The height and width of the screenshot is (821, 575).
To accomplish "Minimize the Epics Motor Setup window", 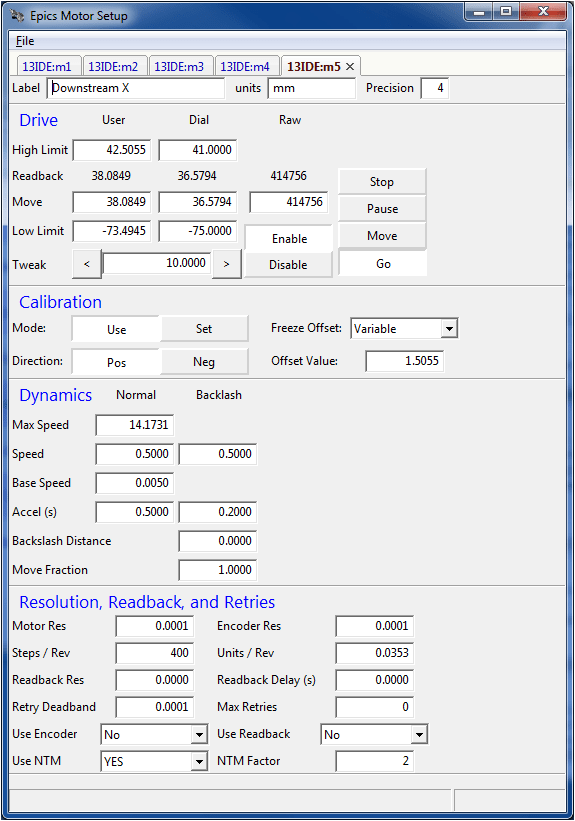I will [x=479, y=12].
